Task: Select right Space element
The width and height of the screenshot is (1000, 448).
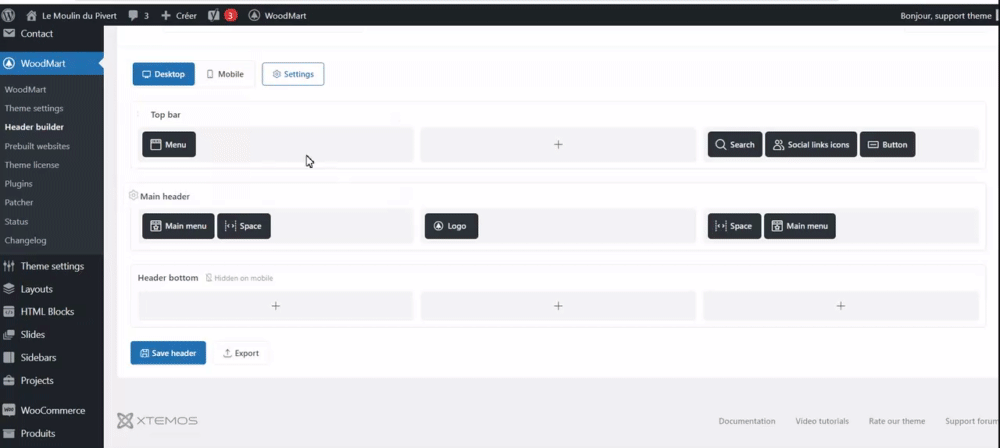Action: click(734, 226)
